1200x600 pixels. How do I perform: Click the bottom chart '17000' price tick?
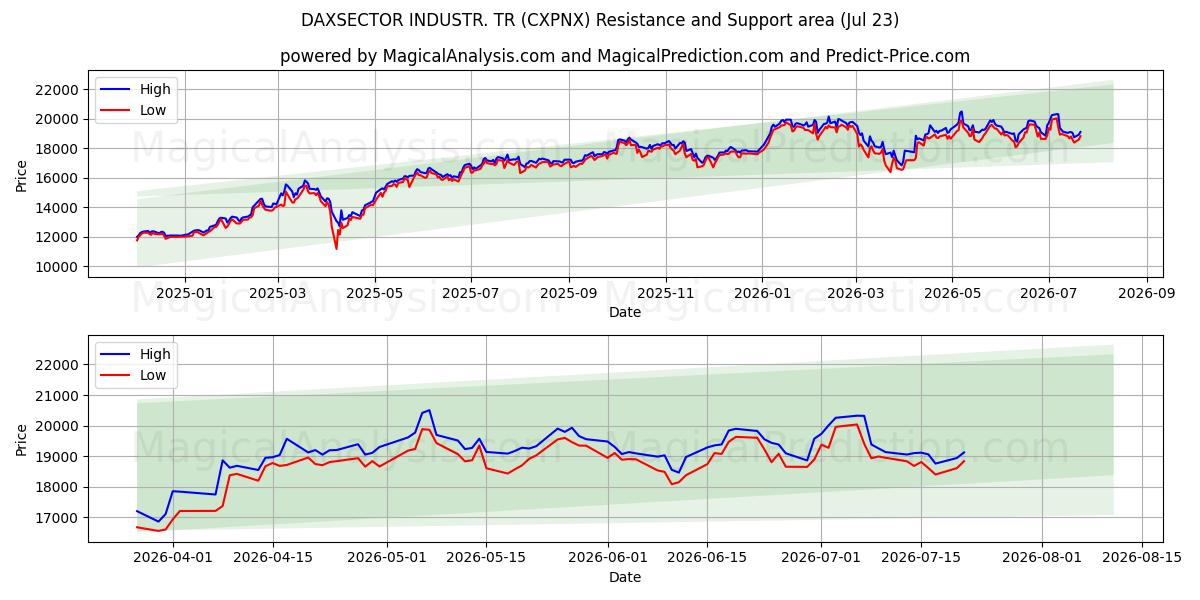click(x=59, y=518)
